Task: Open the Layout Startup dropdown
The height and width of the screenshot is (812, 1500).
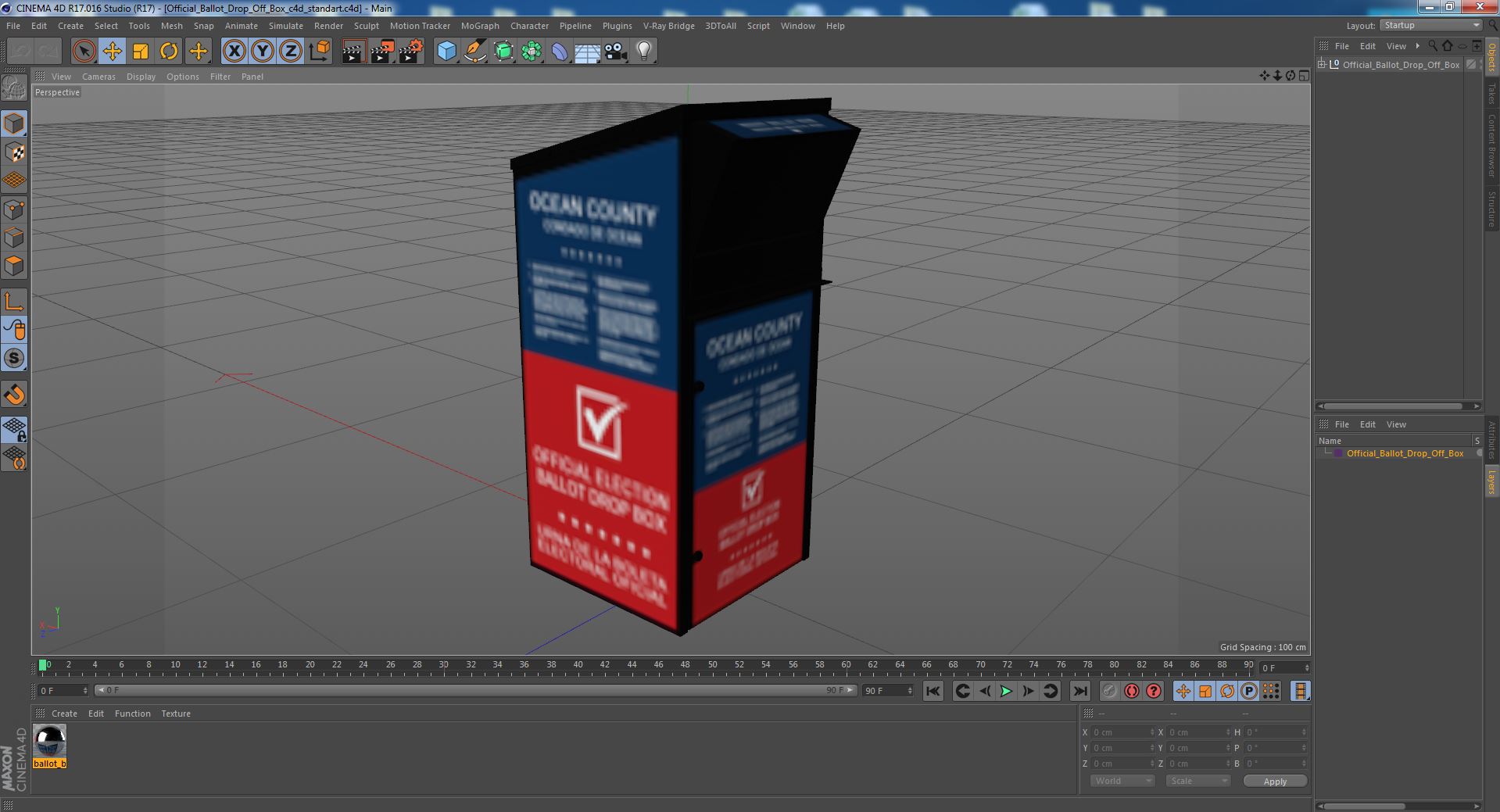Action: coord(1430,26)
